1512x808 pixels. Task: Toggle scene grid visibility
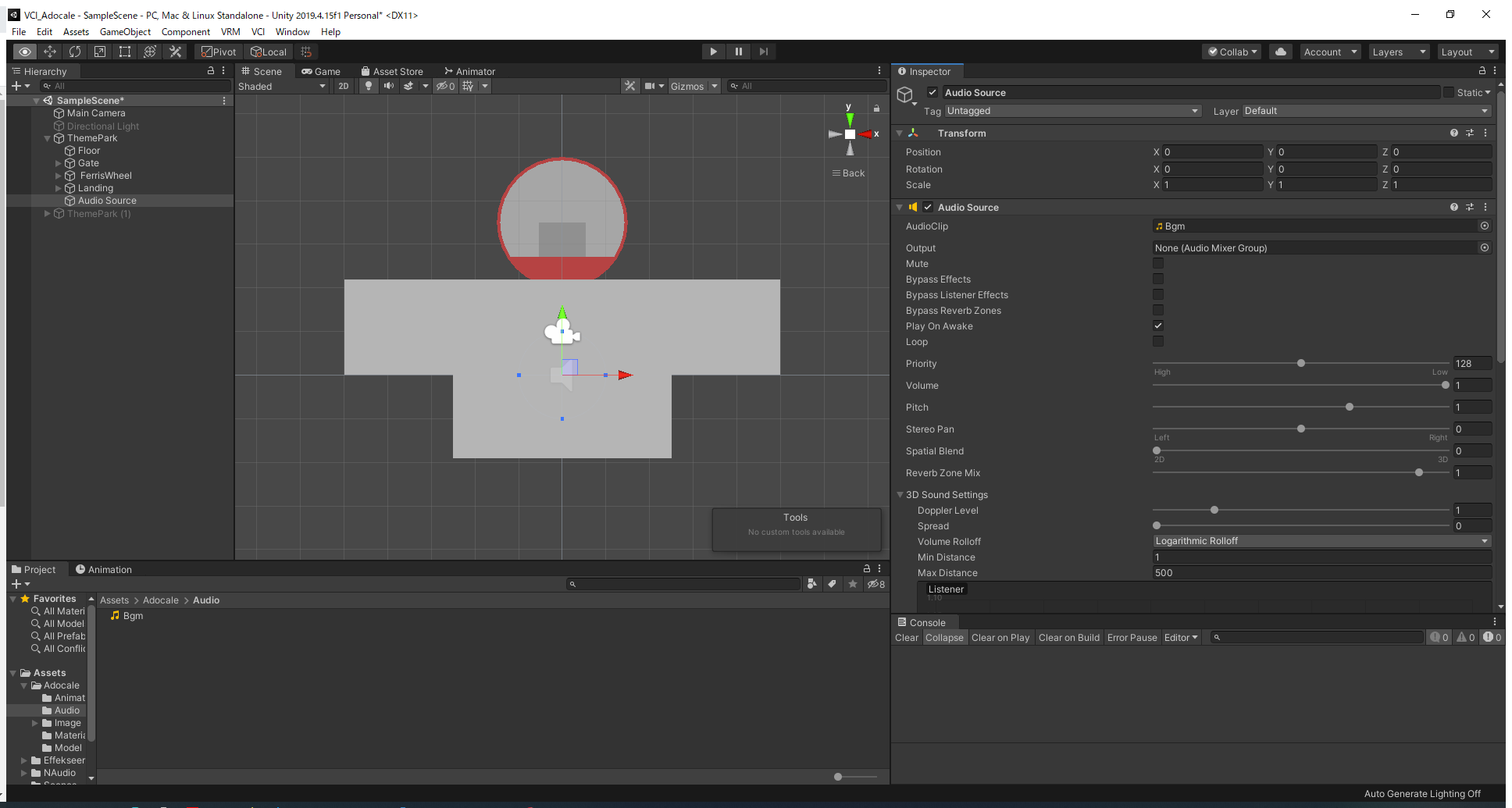click(468, 86)
